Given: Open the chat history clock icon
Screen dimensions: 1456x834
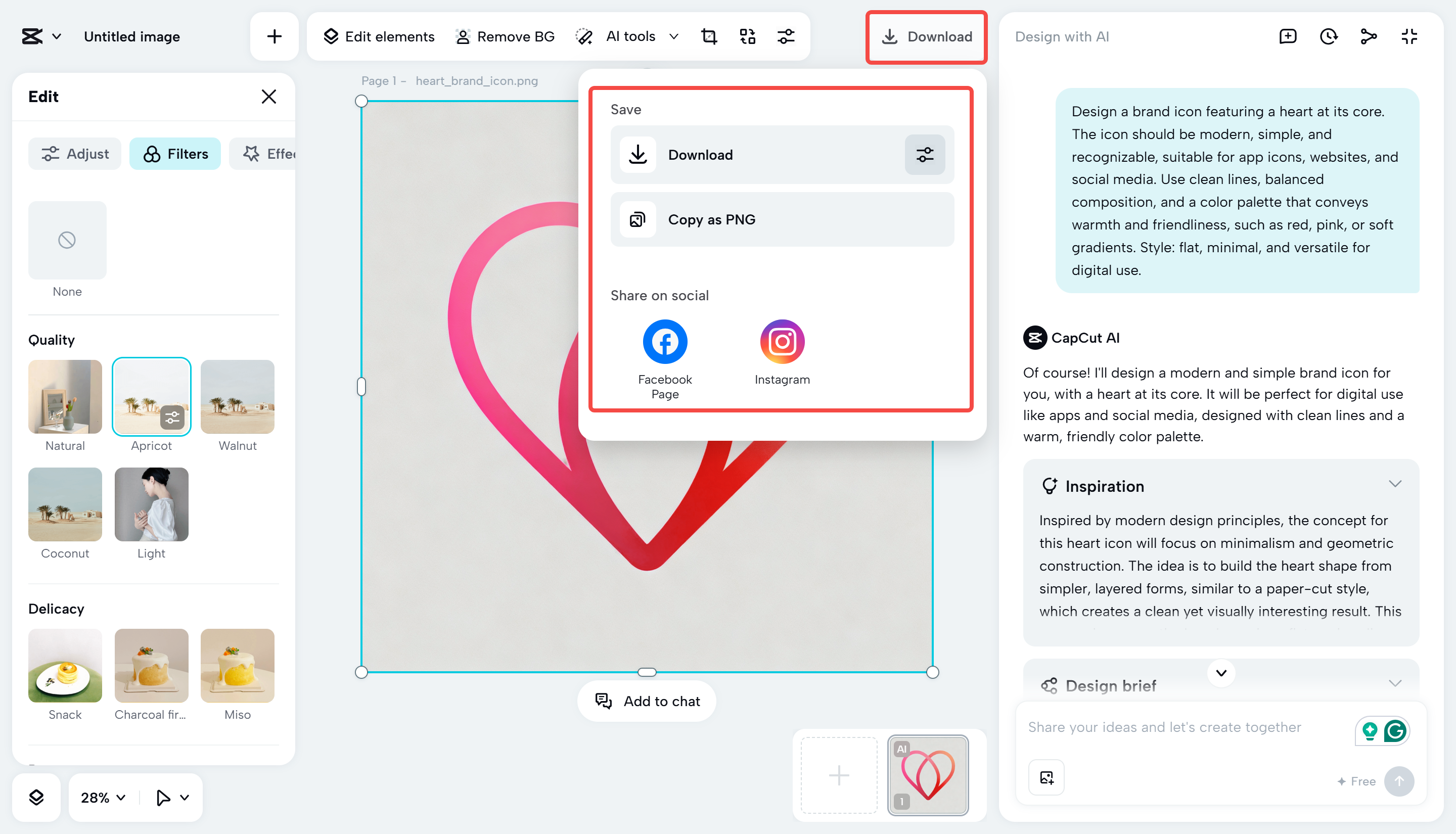Looking at the screenshot, I should (x=1328, y=37).
